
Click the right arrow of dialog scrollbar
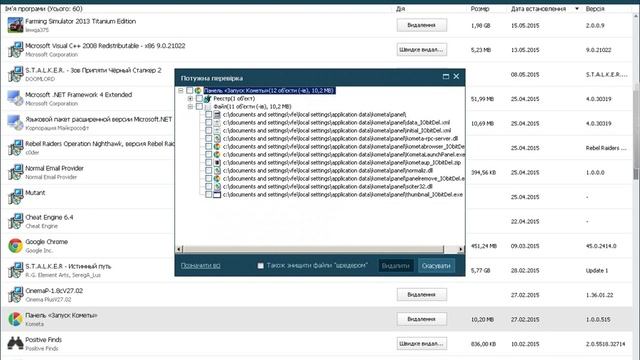pyautogui.click(x=461, y=249)
